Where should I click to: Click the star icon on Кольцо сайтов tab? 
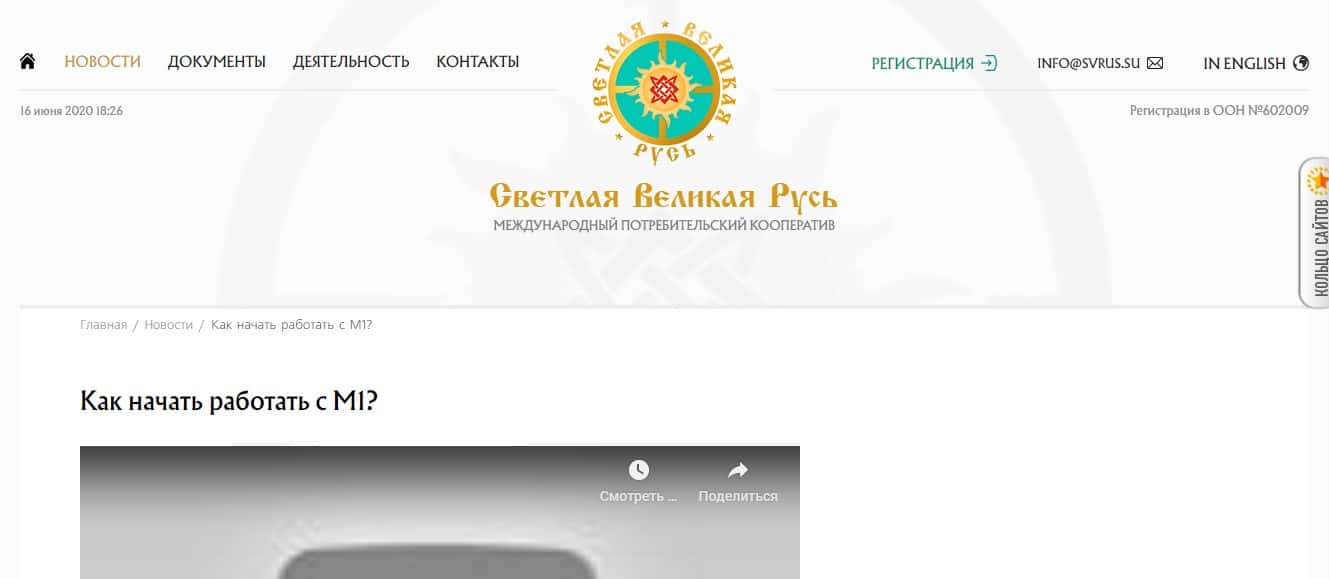point(1320,181)
